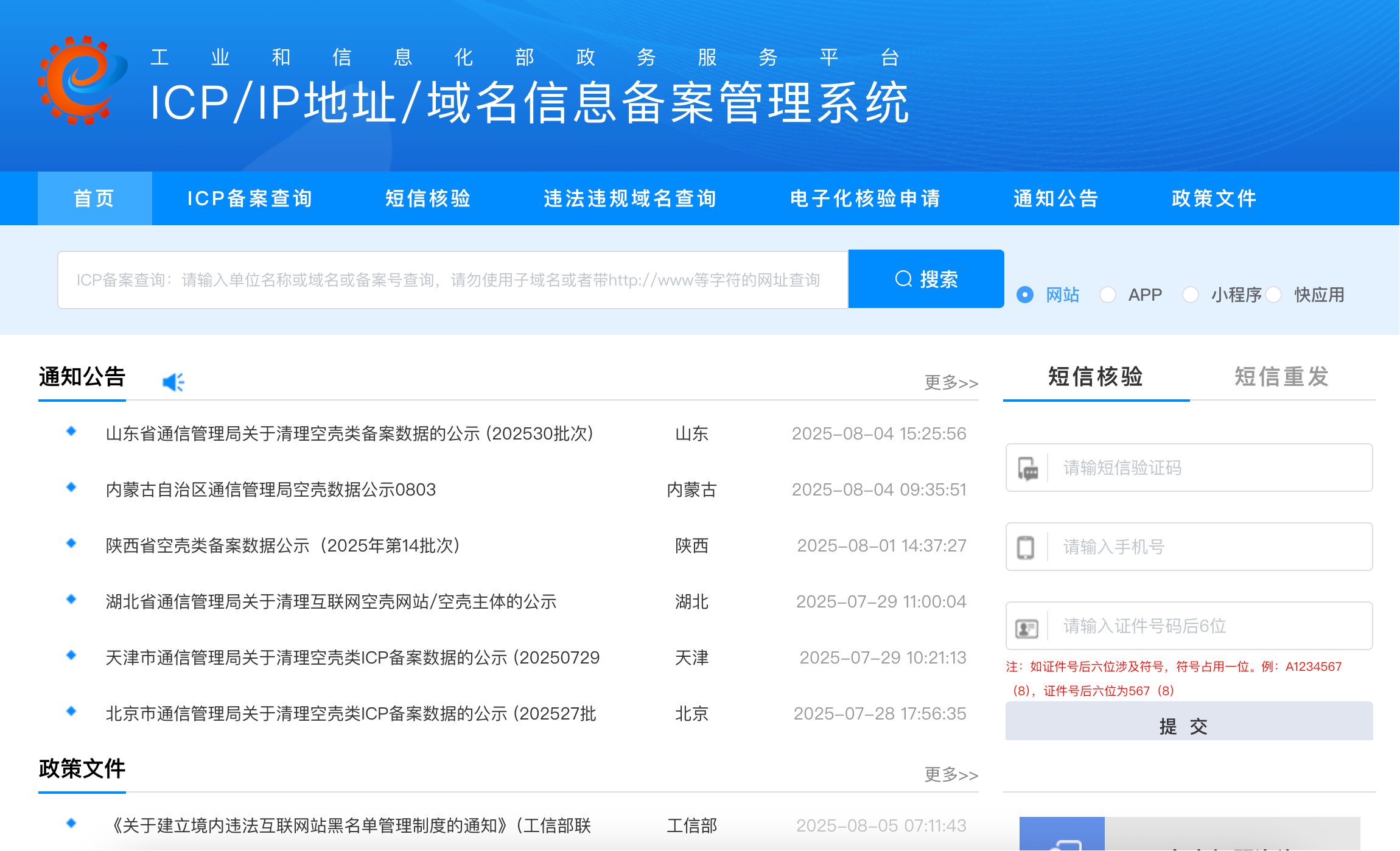Image resolution: width=1400 pixels, height=851 pixels.
Task: Click the ID card icon in the certificate field
Action: [1027, 628]
